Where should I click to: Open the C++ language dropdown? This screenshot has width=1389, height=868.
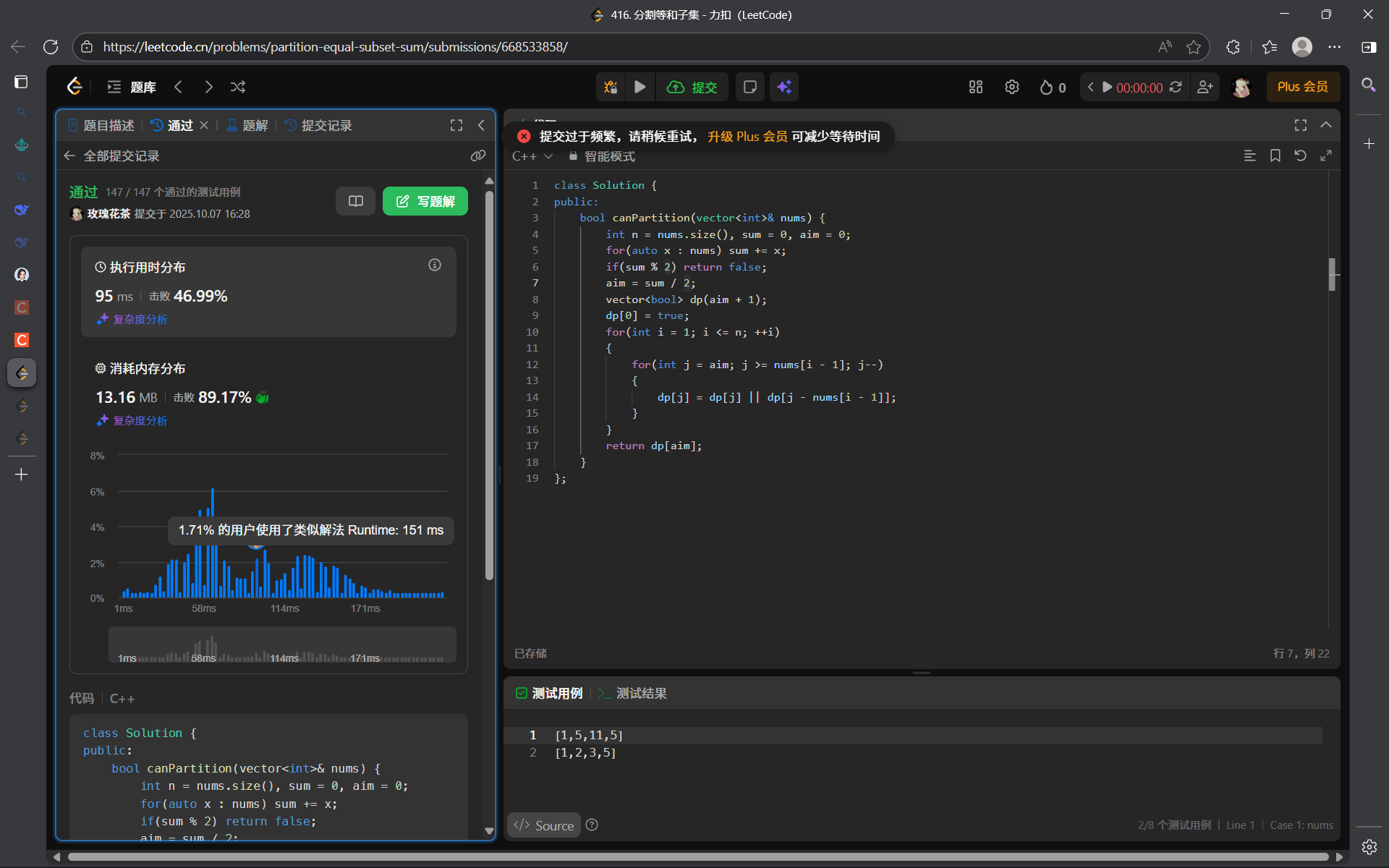tap(532, 156)
